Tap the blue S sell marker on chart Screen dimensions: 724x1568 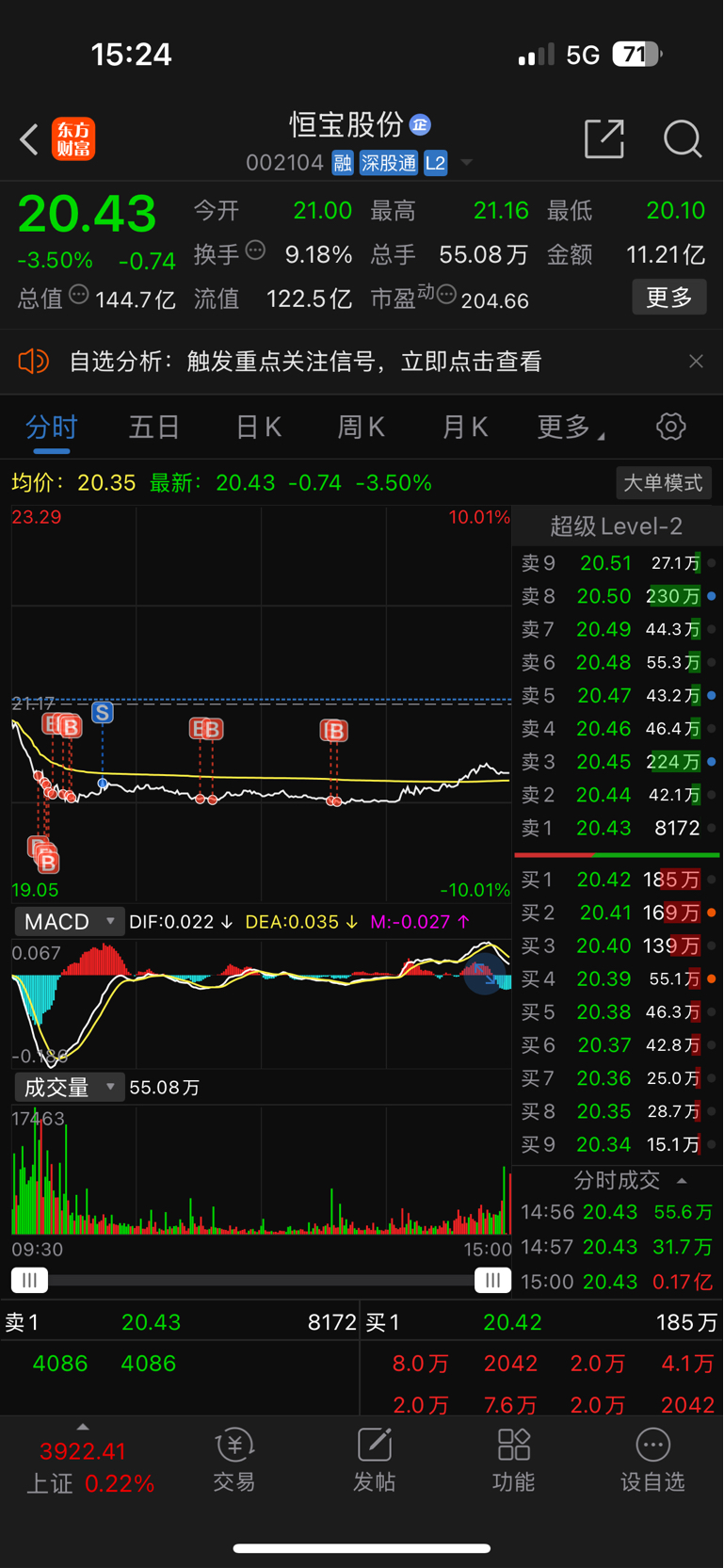[103, 713]
